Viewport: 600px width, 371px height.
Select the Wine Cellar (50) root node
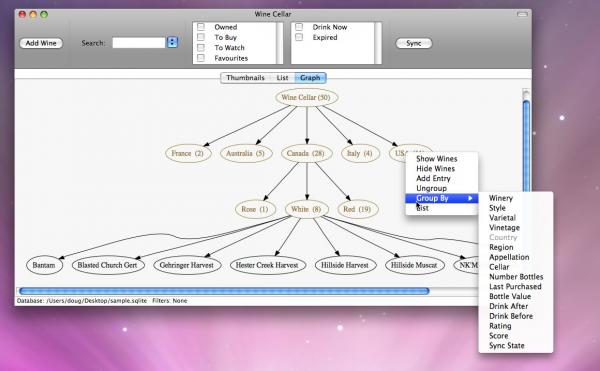click(307, 98)
